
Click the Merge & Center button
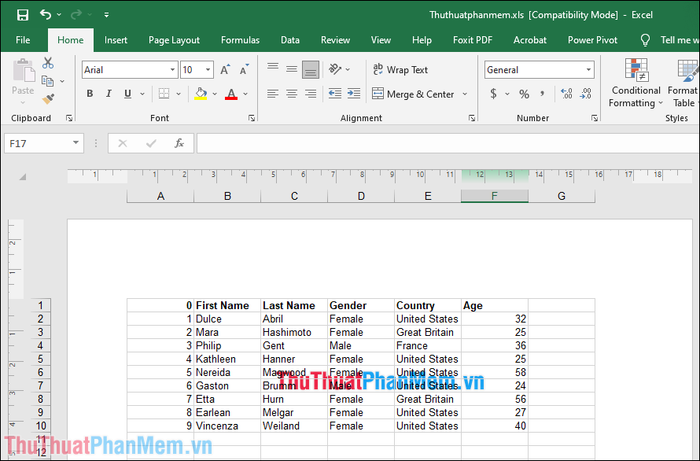point(412,94)
